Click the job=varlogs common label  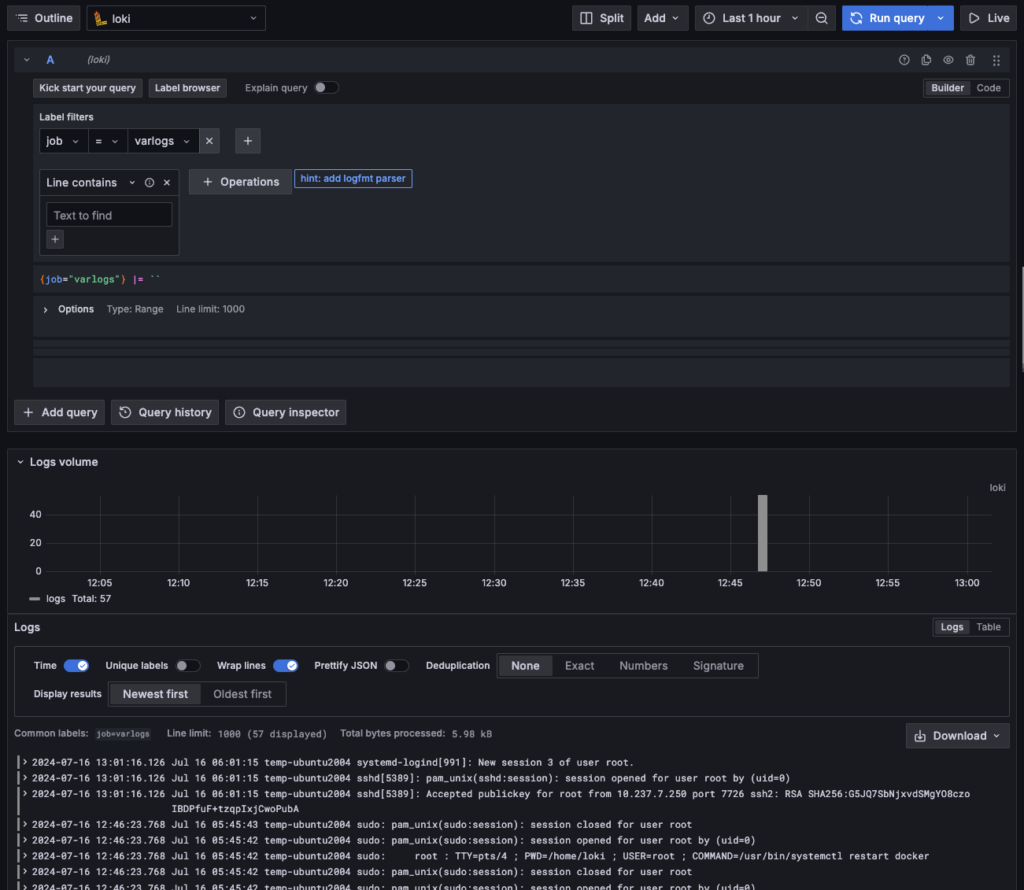click(x=123, y=734)
